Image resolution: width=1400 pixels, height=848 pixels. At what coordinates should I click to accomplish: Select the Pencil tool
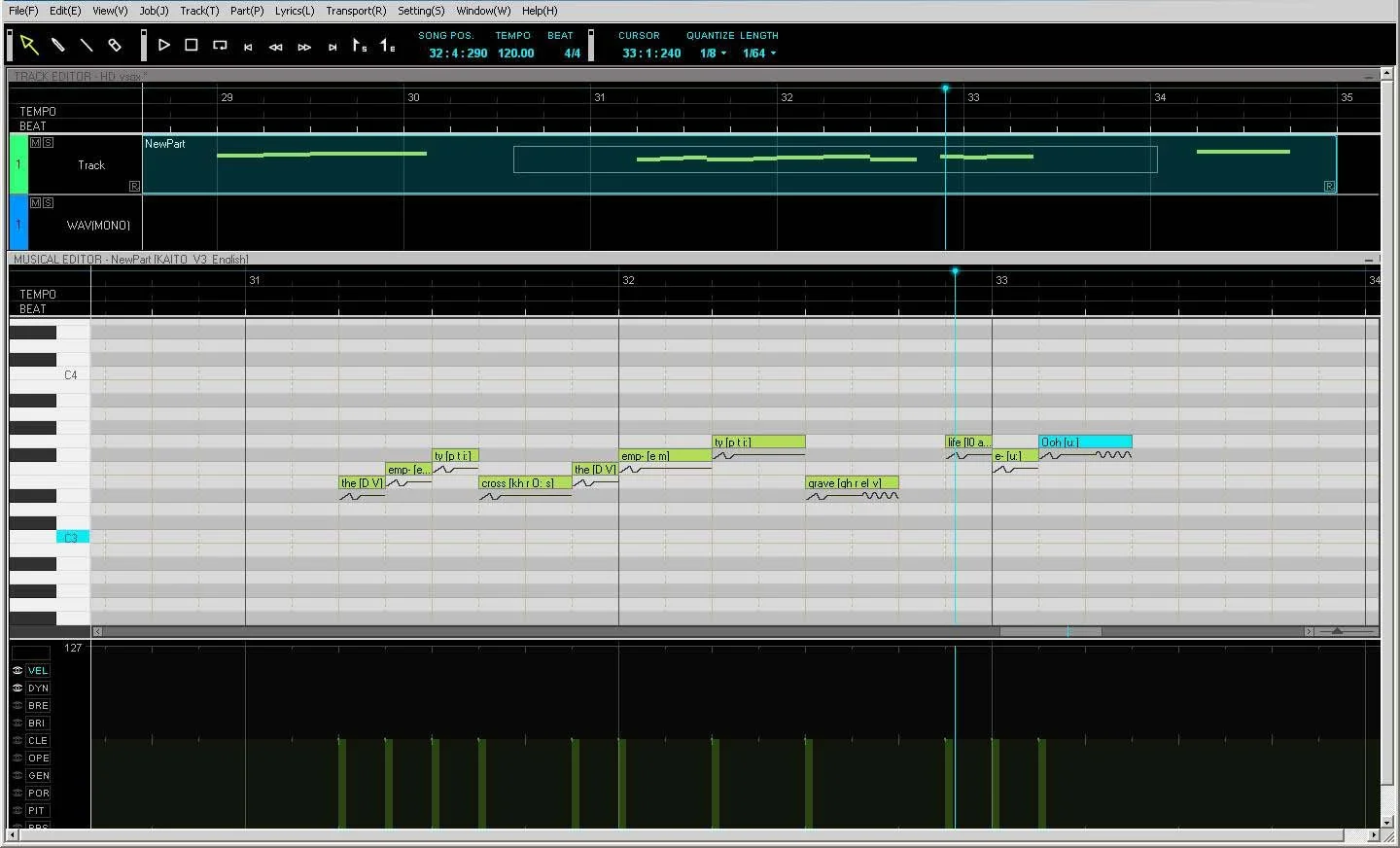[57, 45]
